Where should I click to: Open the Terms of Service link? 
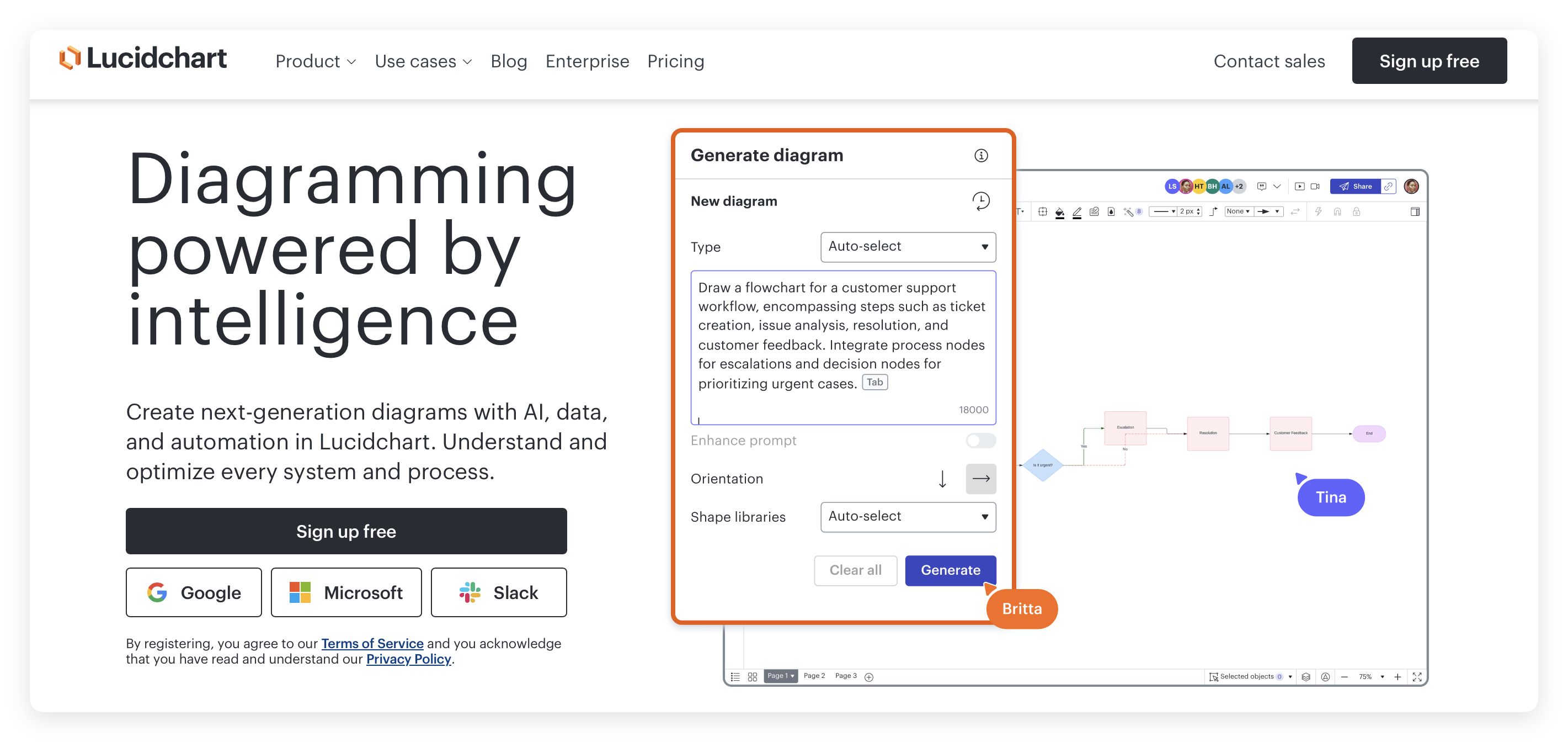[x=372, y=643]
